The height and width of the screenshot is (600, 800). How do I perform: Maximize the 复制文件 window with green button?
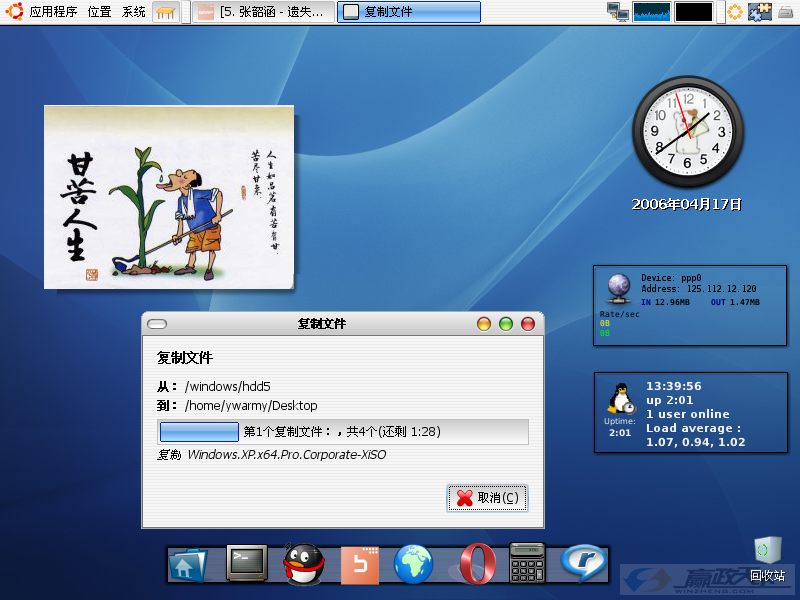tap(506, 324)
